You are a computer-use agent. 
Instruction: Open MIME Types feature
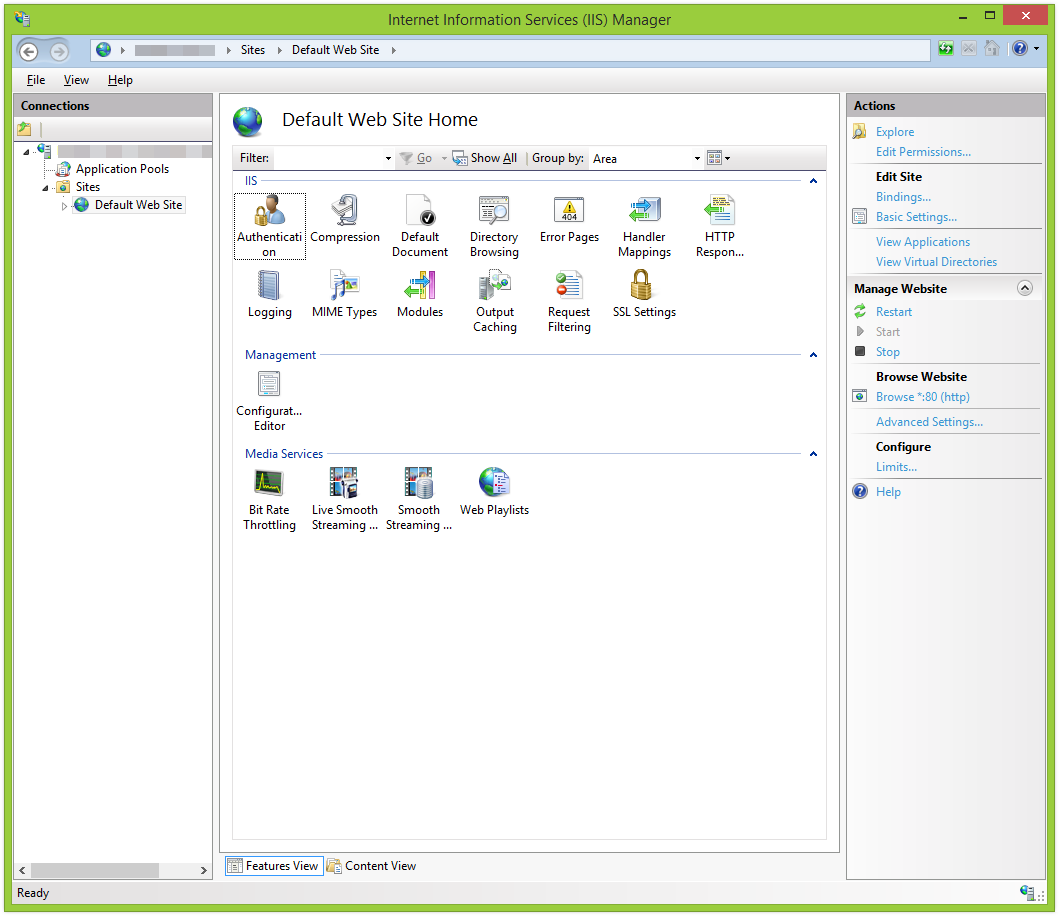pyautogui.click(x=344, y=295)
